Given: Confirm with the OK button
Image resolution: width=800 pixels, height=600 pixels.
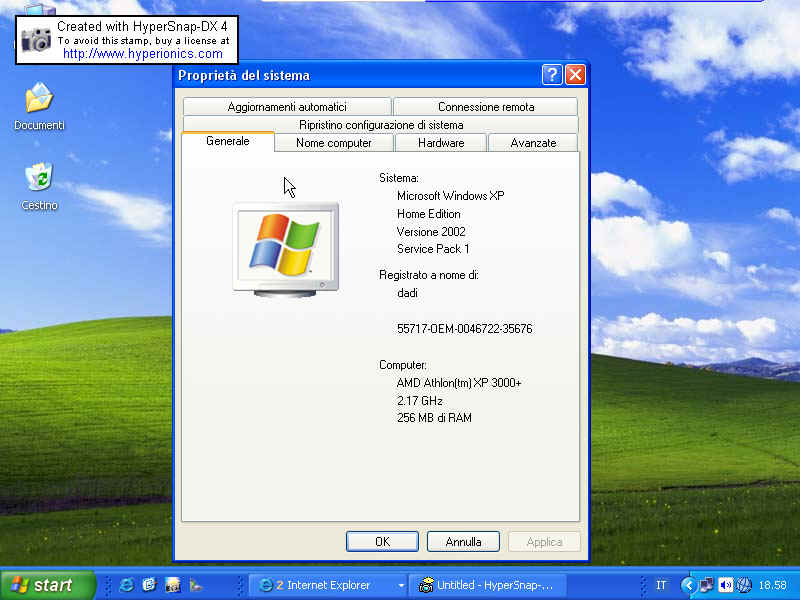Looking at the screenshot, I should tap(382, 541).
